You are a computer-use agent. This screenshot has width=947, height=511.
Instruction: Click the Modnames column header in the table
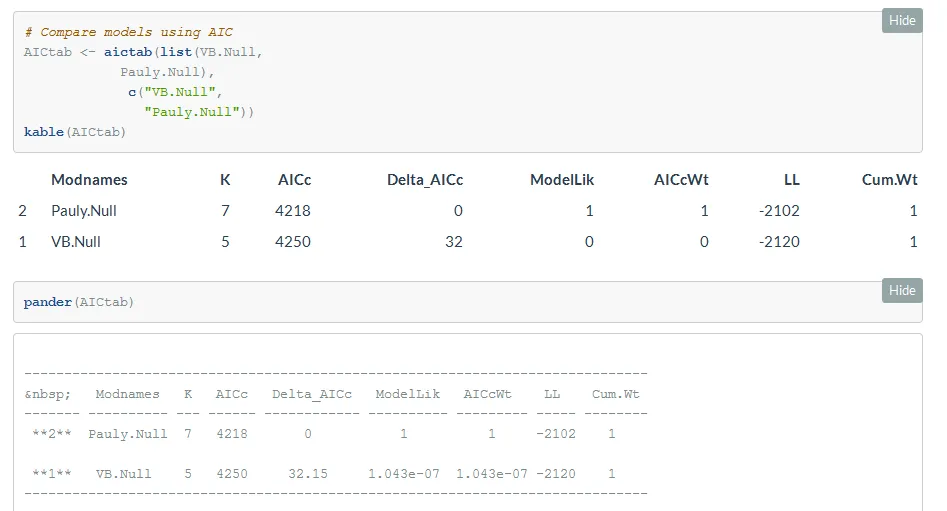point(89,180)
